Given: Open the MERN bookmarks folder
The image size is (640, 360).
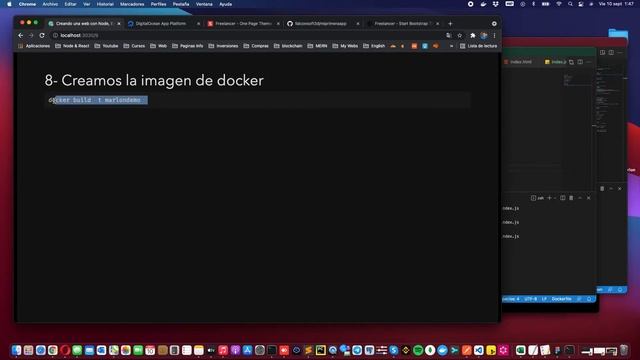Looking at the screenshot, I should click(317, 46).
